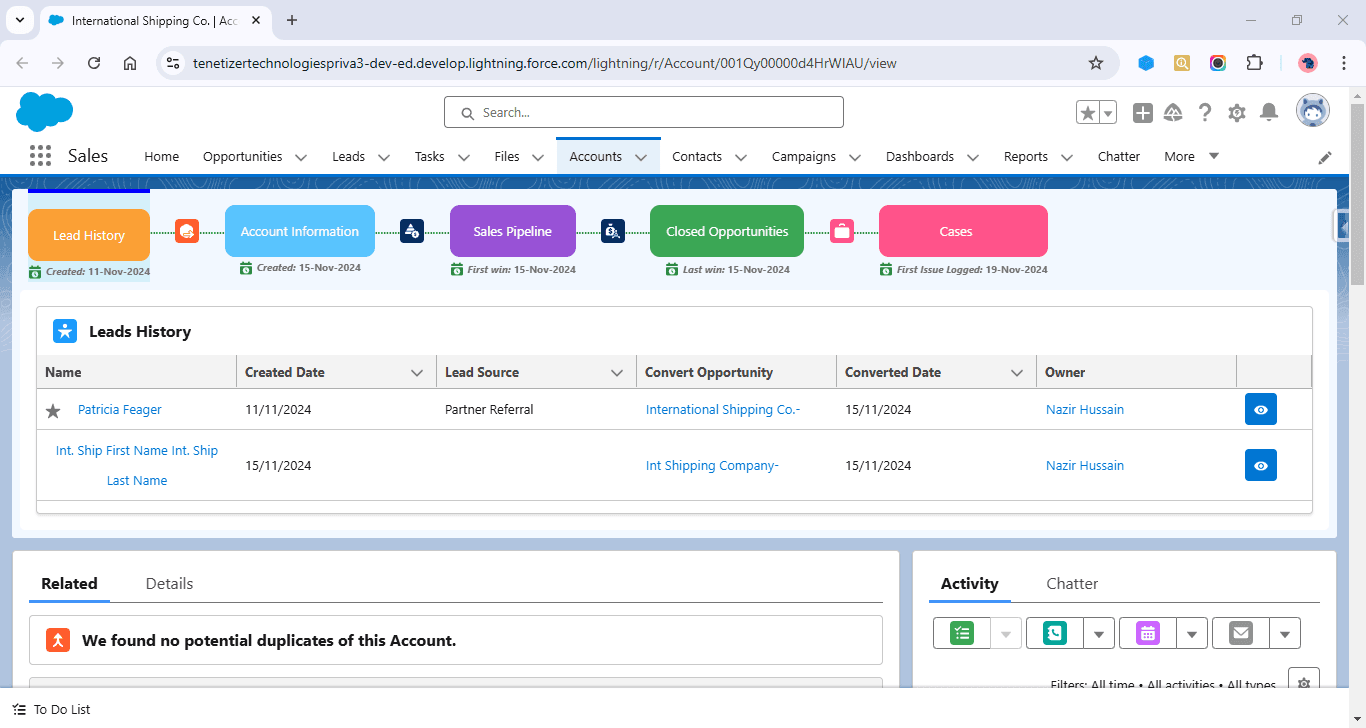Click the orange duplicates merge icon

pos(58,640)
